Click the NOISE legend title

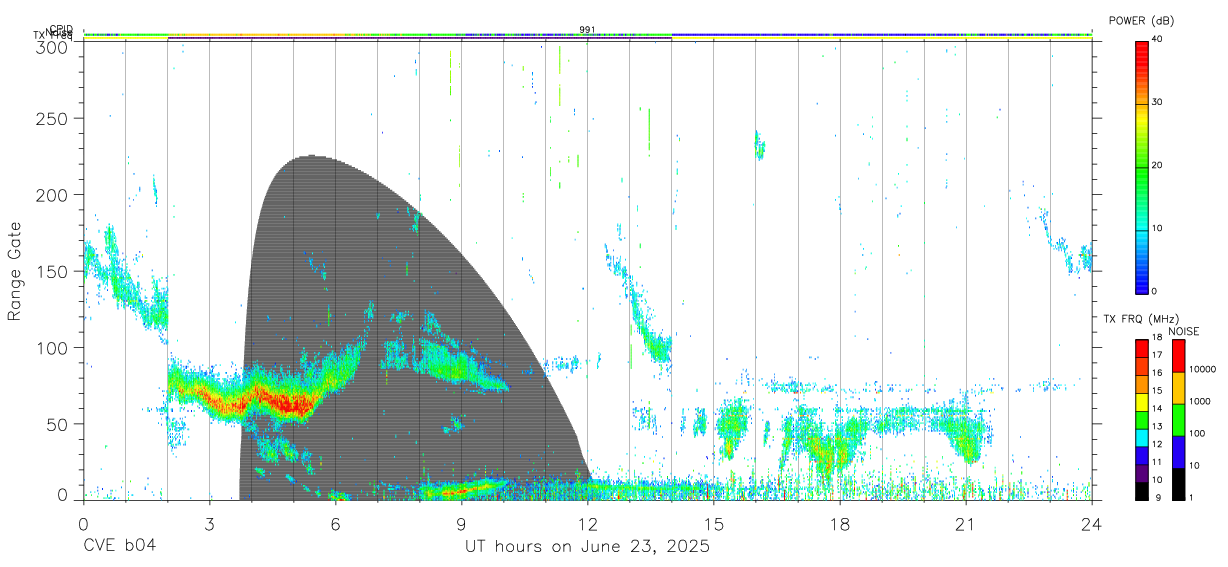pyautogui.click(x=1184, y=331)
